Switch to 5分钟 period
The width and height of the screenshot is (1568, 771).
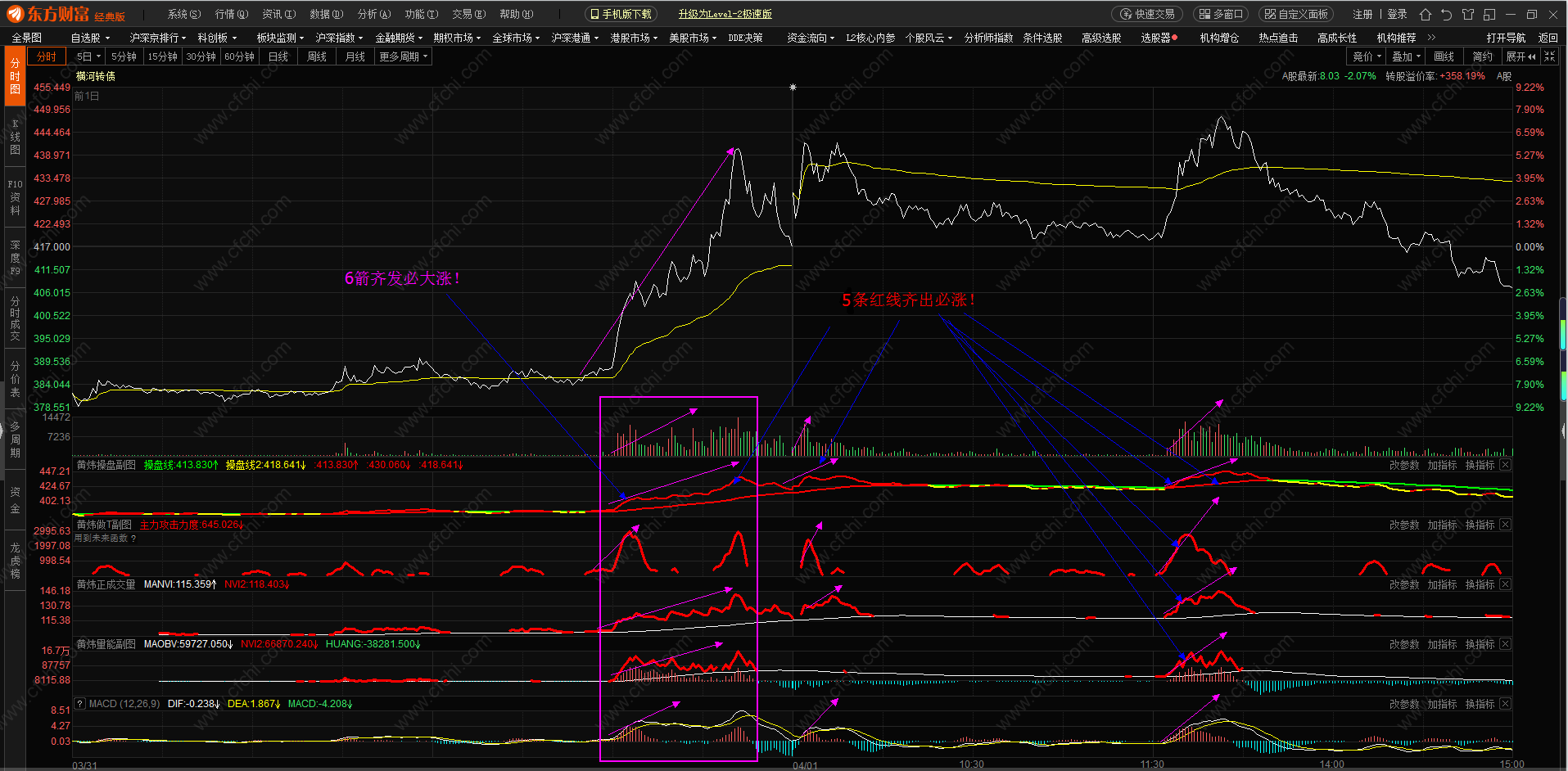[124, 56]
